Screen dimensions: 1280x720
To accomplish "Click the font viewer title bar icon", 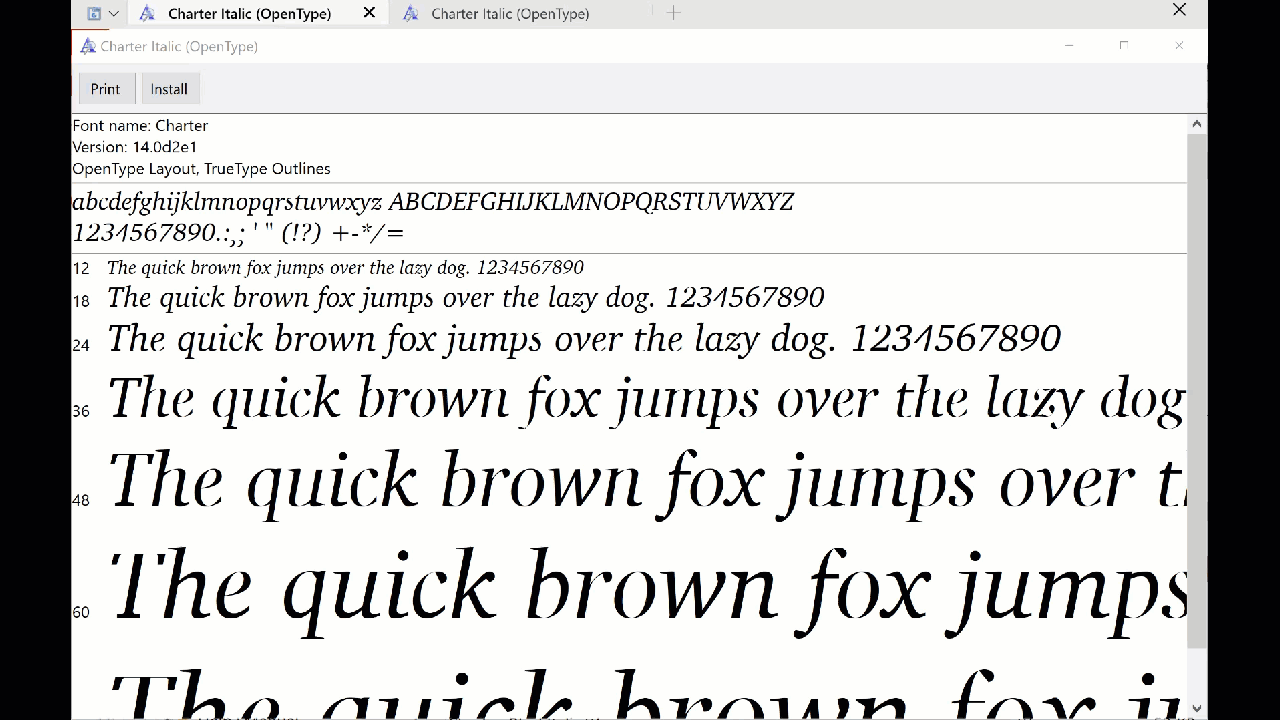I will pos(88,46).
